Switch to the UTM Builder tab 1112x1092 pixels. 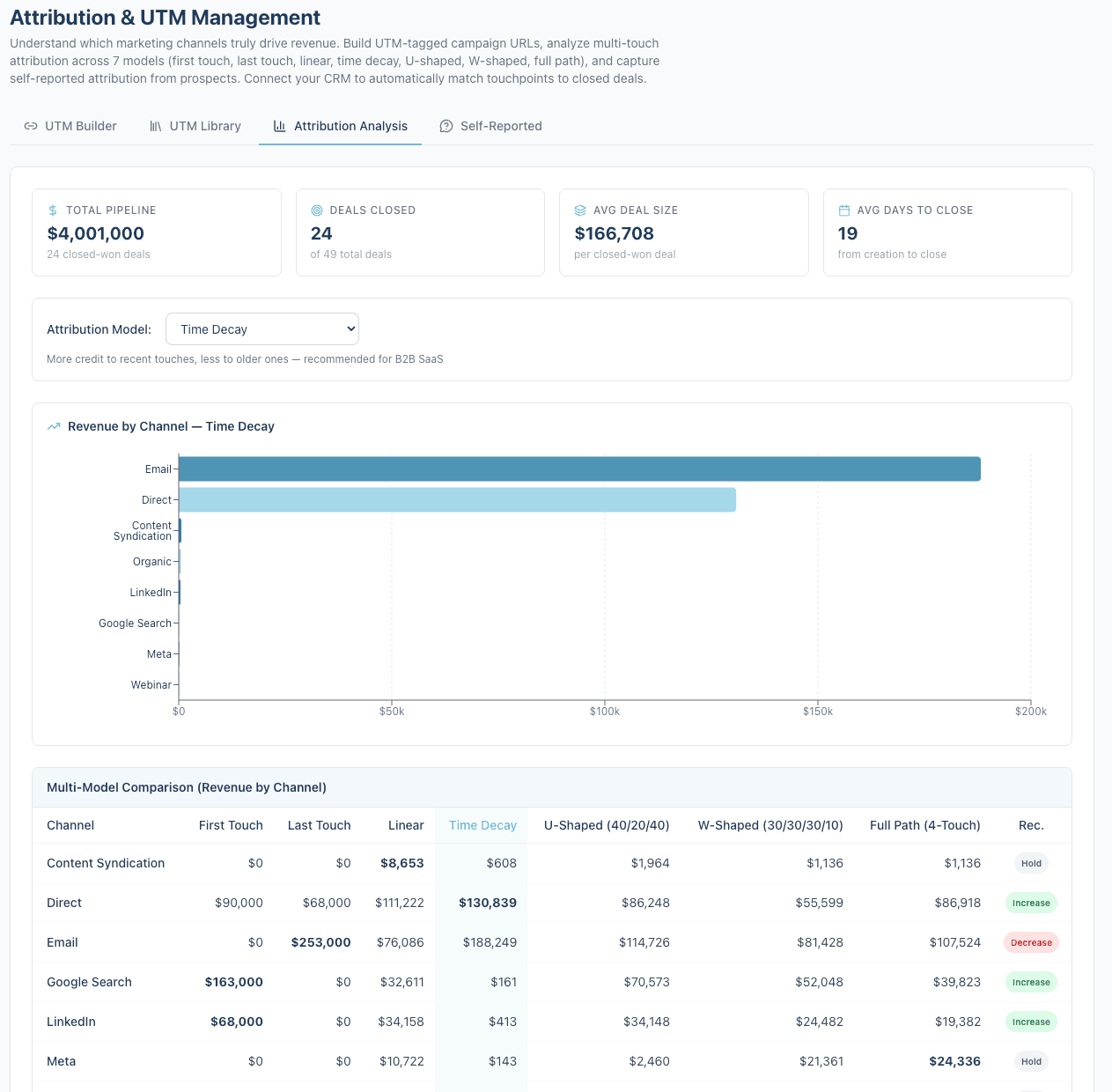(x=80, y=126)
